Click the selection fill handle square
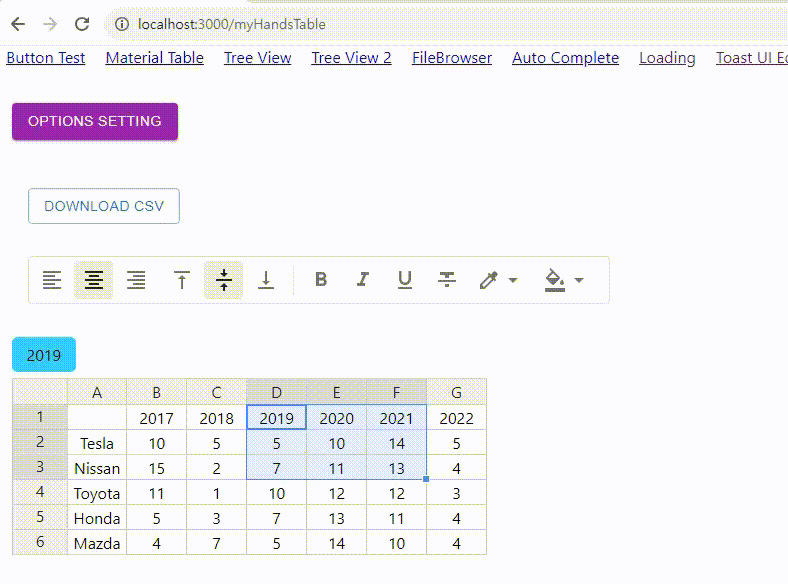The width and height of the screenshot is (788, 584). coord(426,479)
